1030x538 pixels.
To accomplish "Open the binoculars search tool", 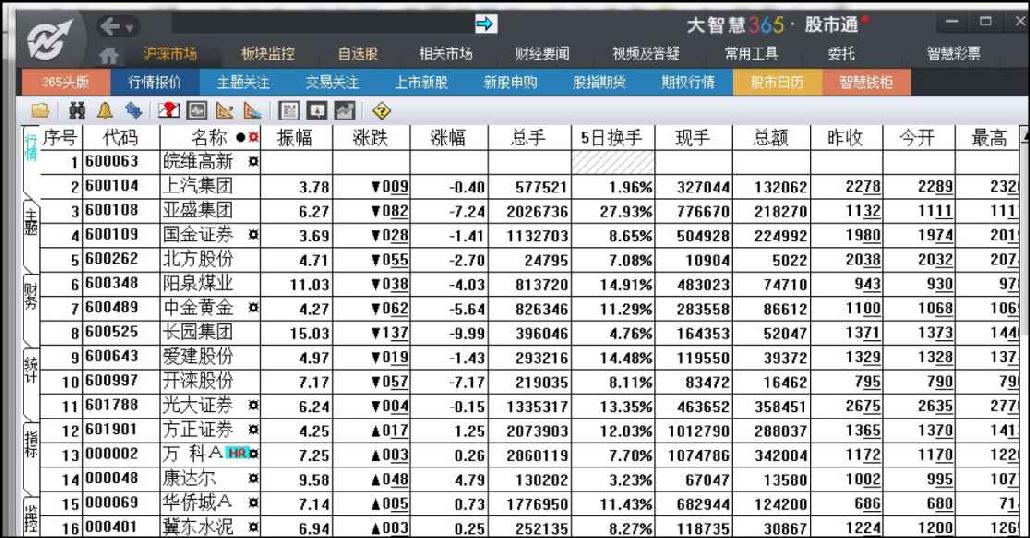I will tap(78, 110).
